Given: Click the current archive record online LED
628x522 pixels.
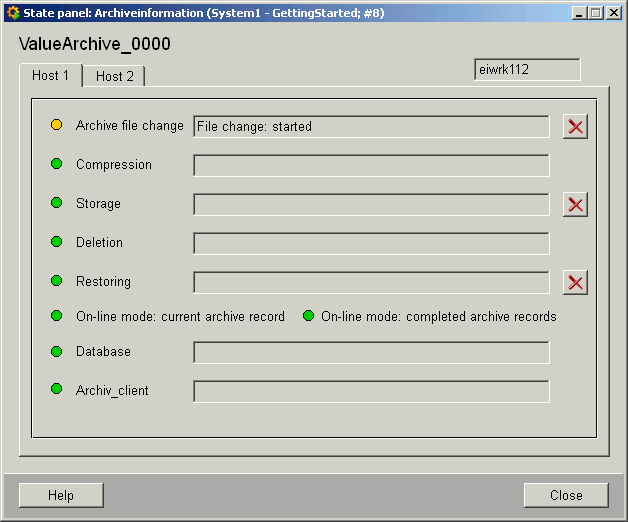Looking at the screenshot, I should point(57,316).
